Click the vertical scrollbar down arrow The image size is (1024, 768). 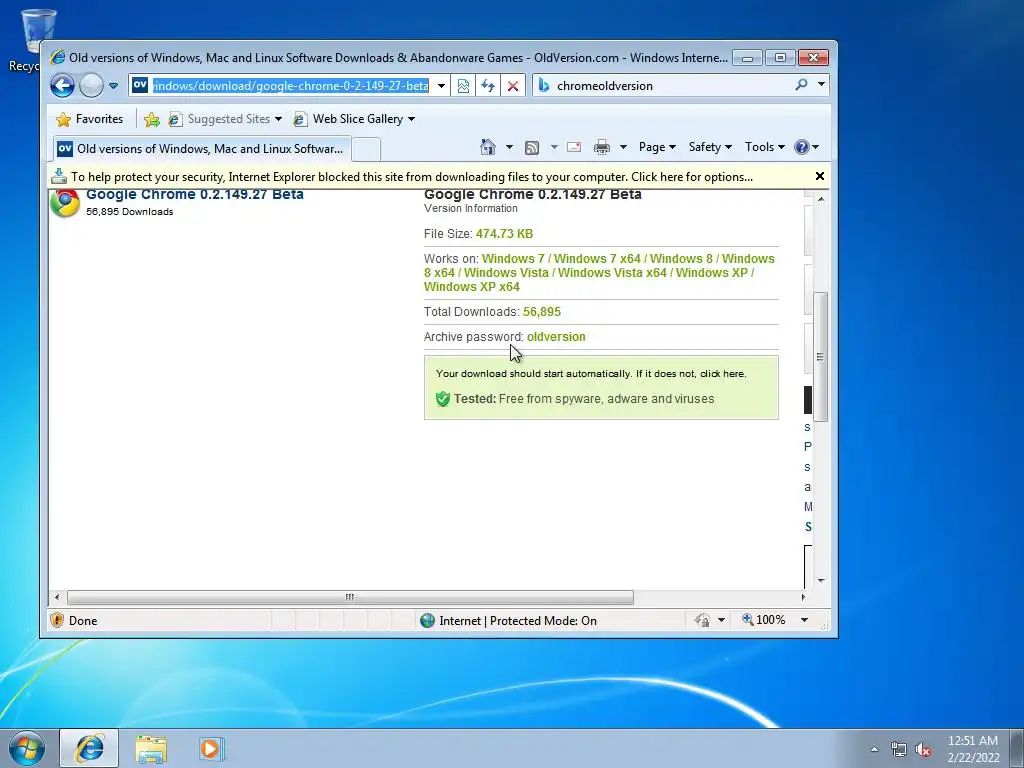[x=821, y=580]
